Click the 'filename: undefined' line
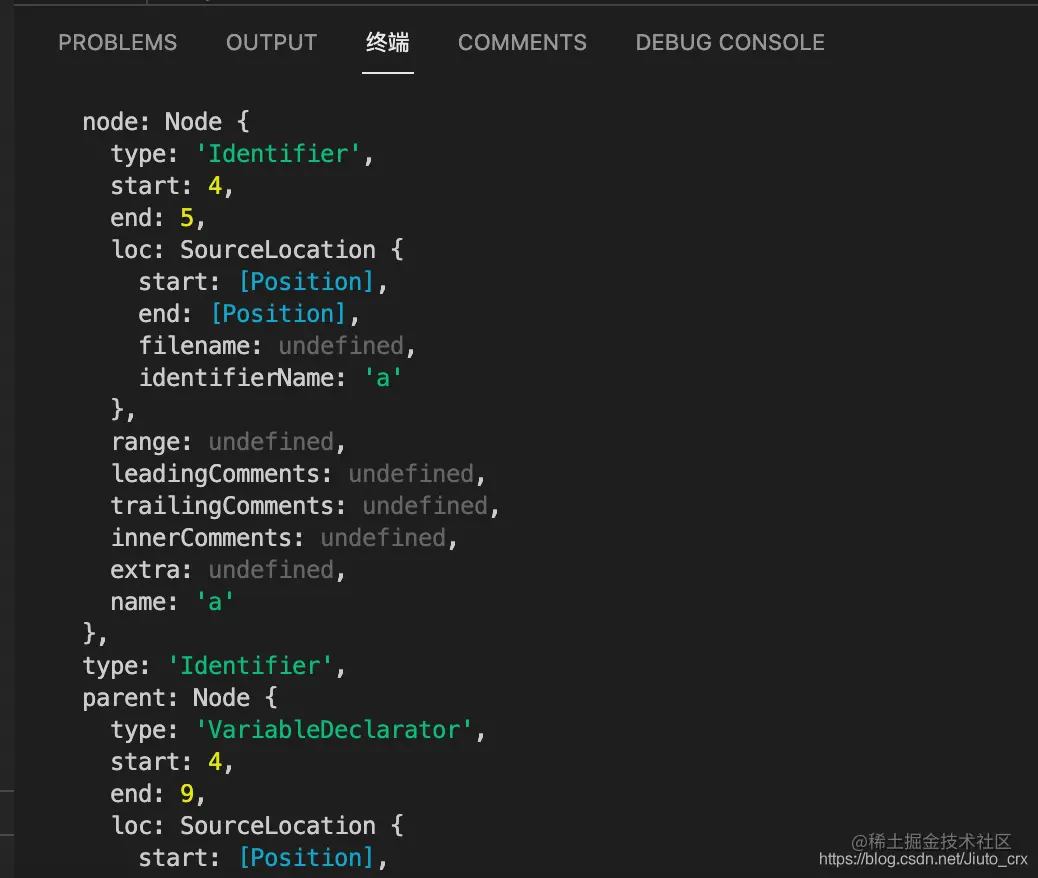This screenshot has width=1038, height=878. 277,346
